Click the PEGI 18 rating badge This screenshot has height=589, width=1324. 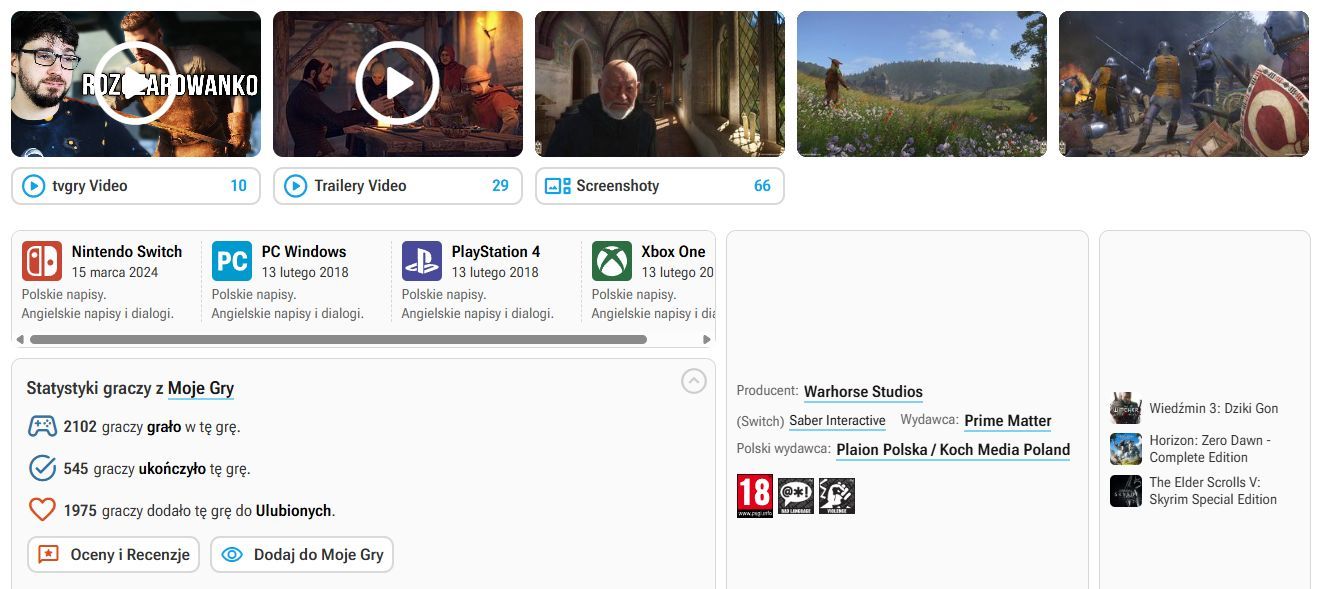click(x=755, y=496)
